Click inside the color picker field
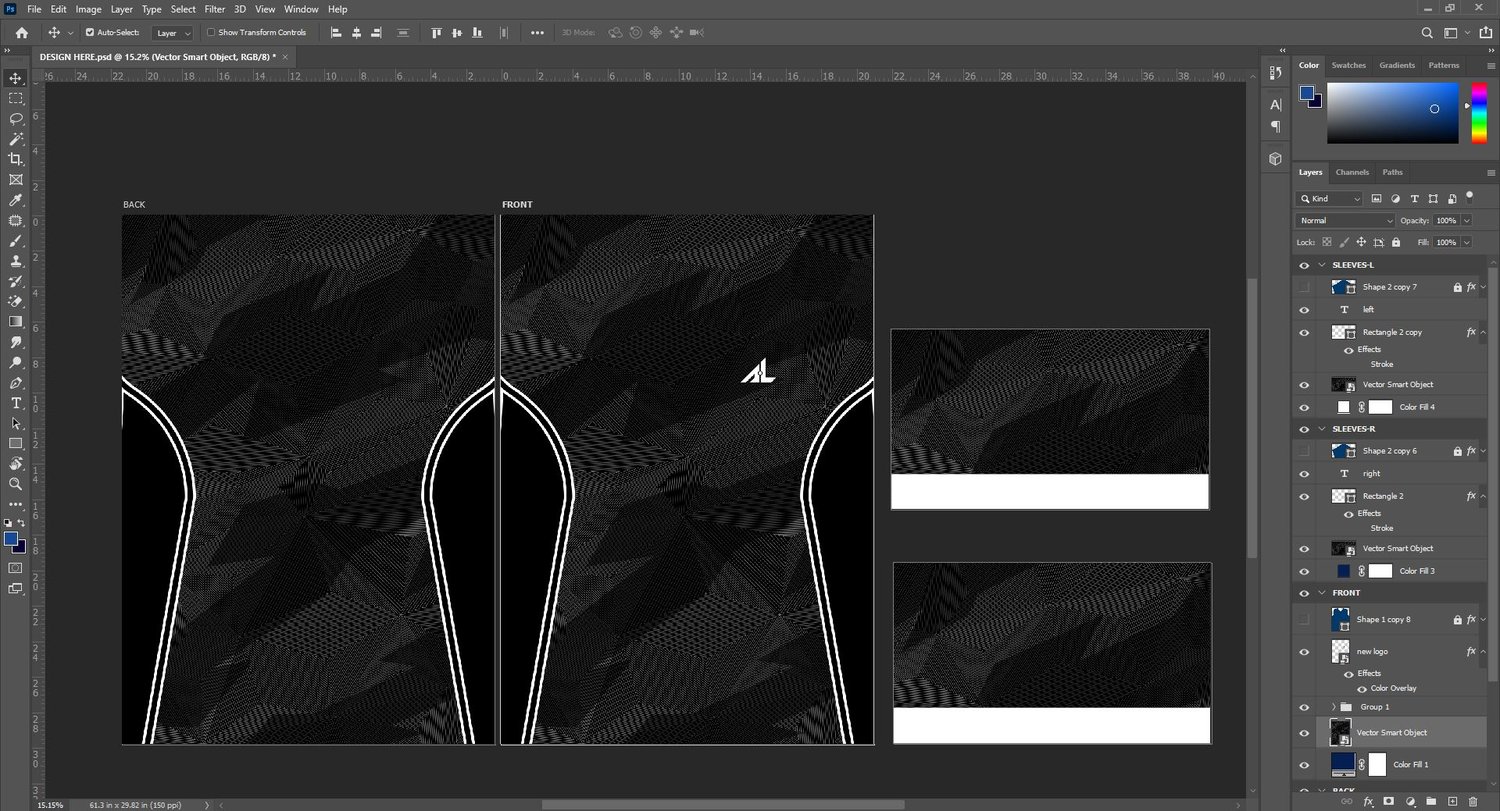Viewport: 1500px width, 811px height. [1394, 113]
